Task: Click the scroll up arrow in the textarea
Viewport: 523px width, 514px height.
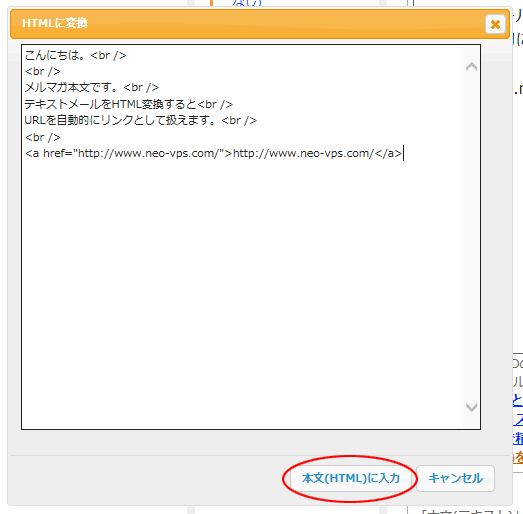Action: pyautogui.click(x=471, y=67)
